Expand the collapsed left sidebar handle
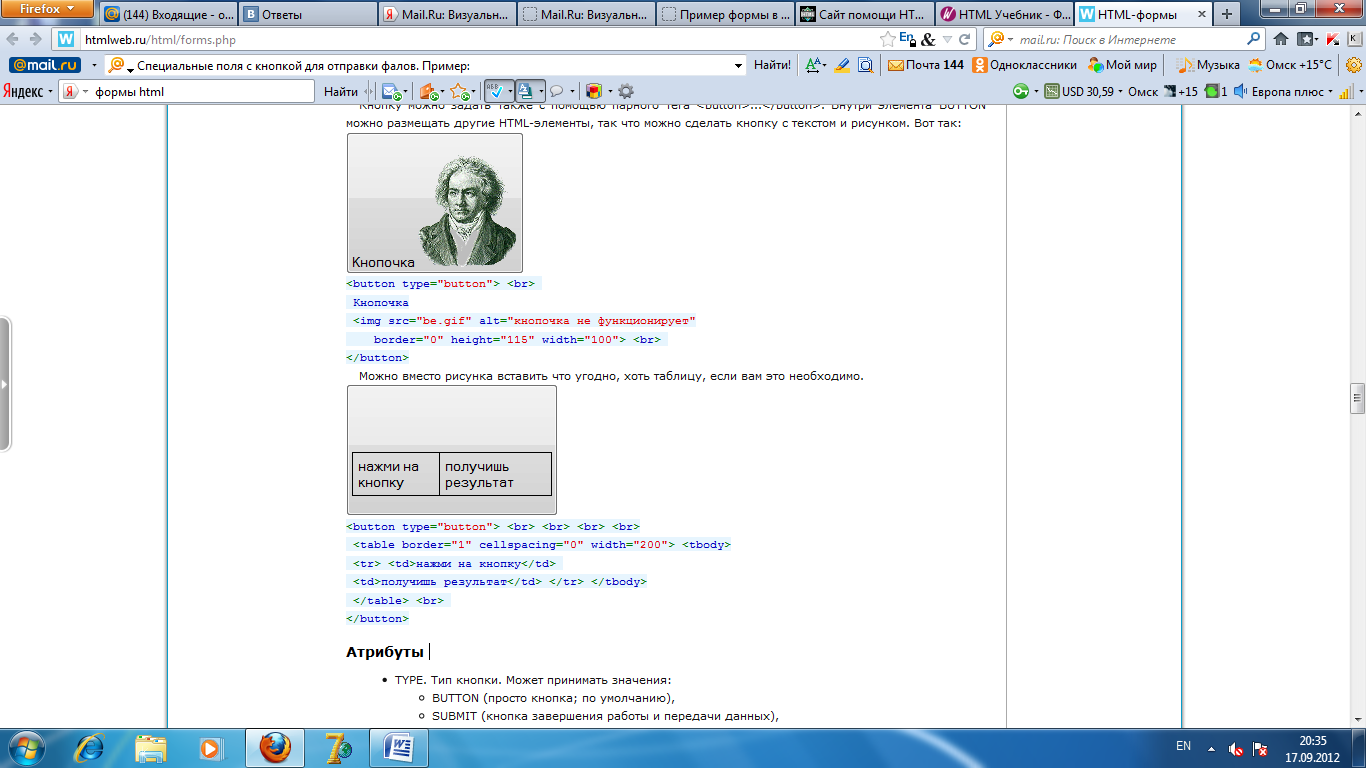Viewport: 1366px width, 768px height. point(5,384)
